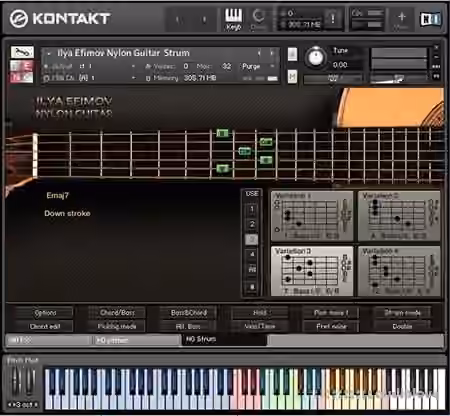Open instrument edit via wrench icon

[x=22, y=53]
